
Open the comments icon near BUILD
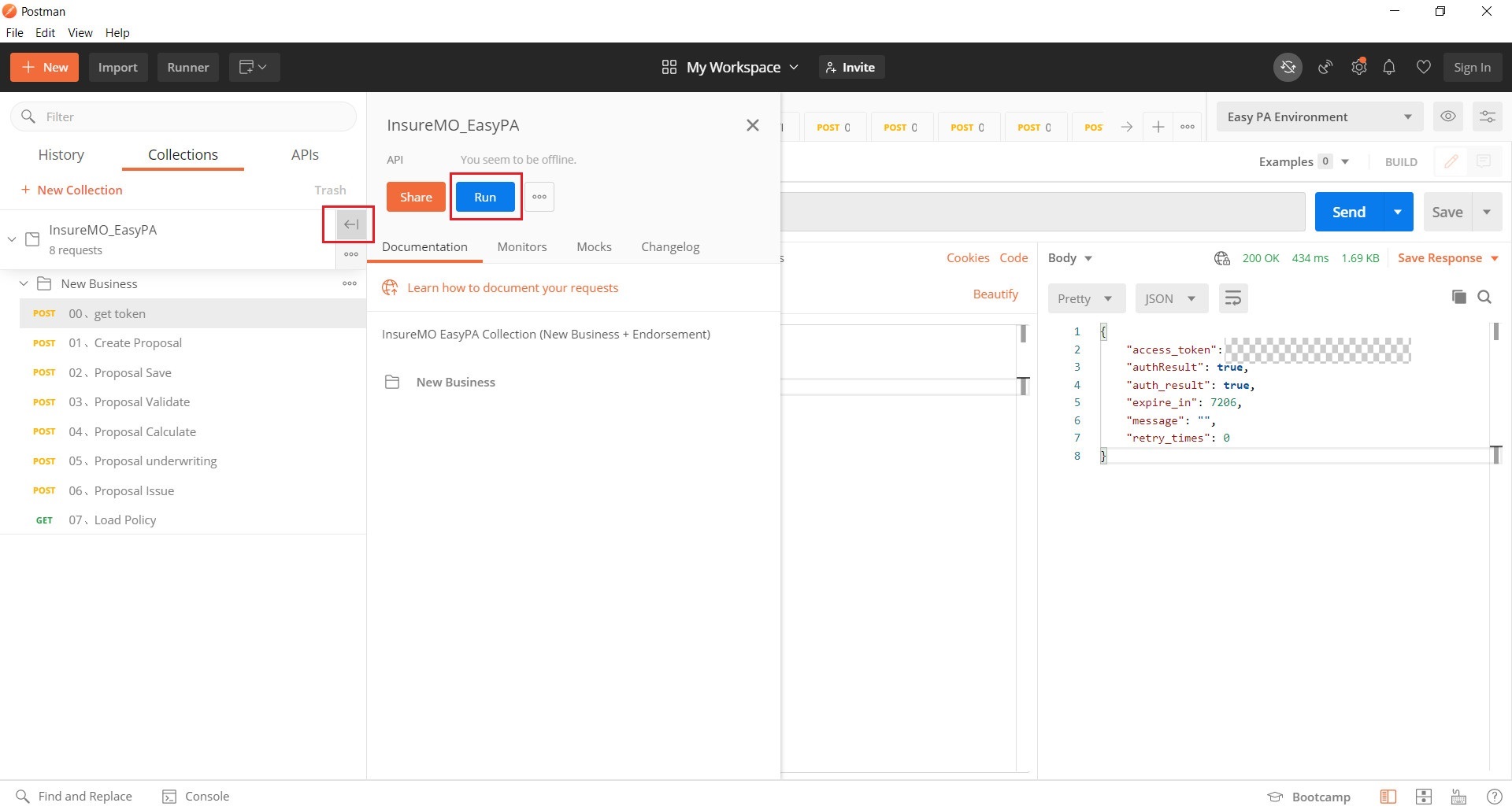pyautogui.click(x=1484, y=161)
